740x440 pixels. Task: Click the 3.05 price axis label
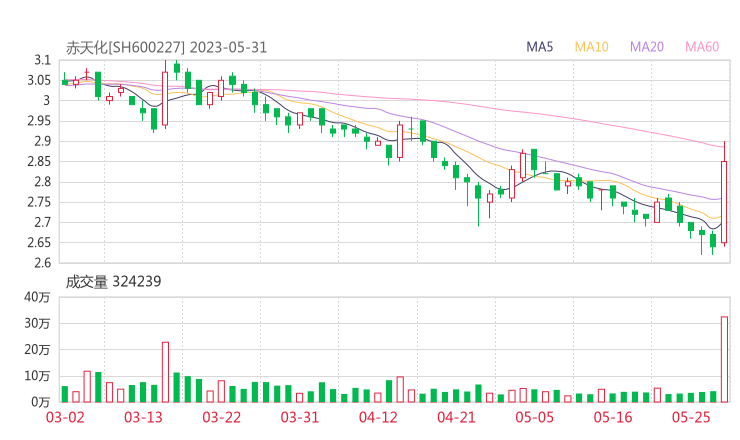pos(39,80)
